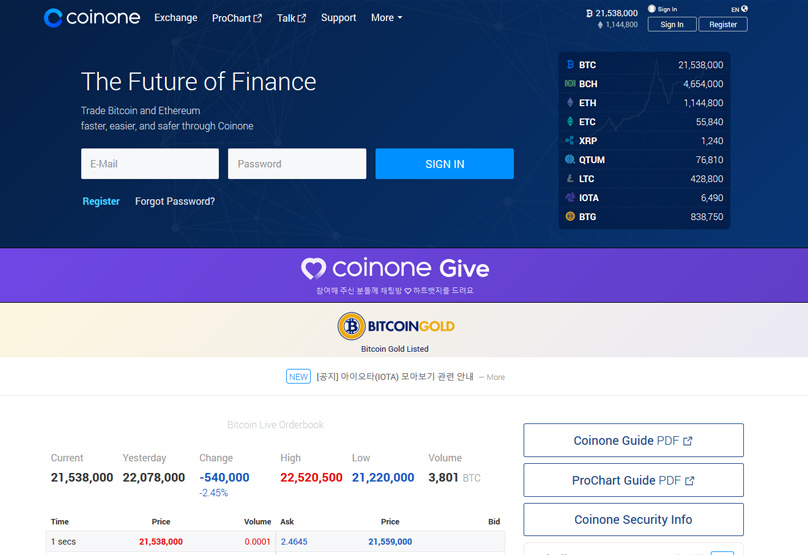Click the Change value -540,000

click(x=224, y=478)
